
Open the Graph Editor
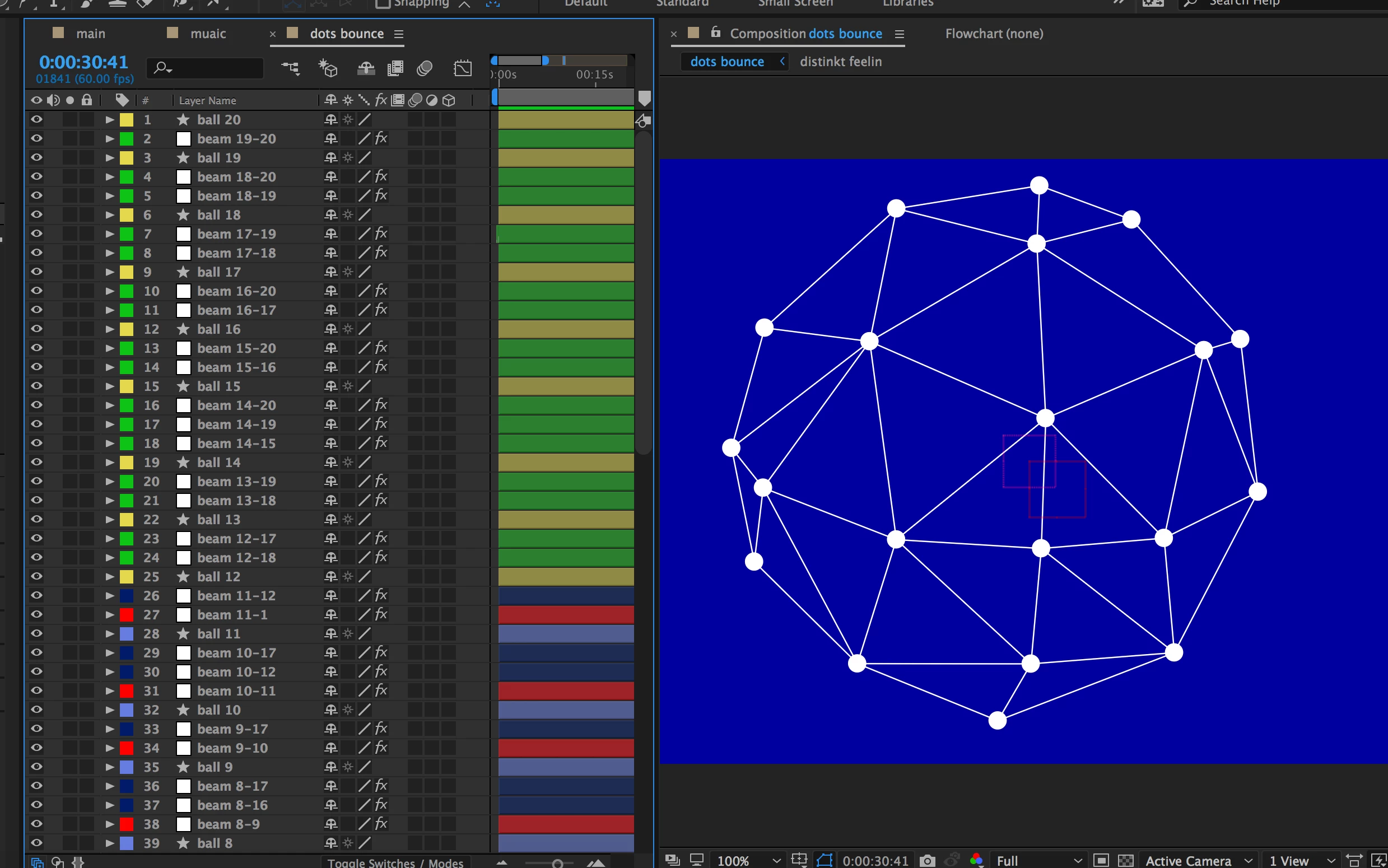[x=462, y=68]
